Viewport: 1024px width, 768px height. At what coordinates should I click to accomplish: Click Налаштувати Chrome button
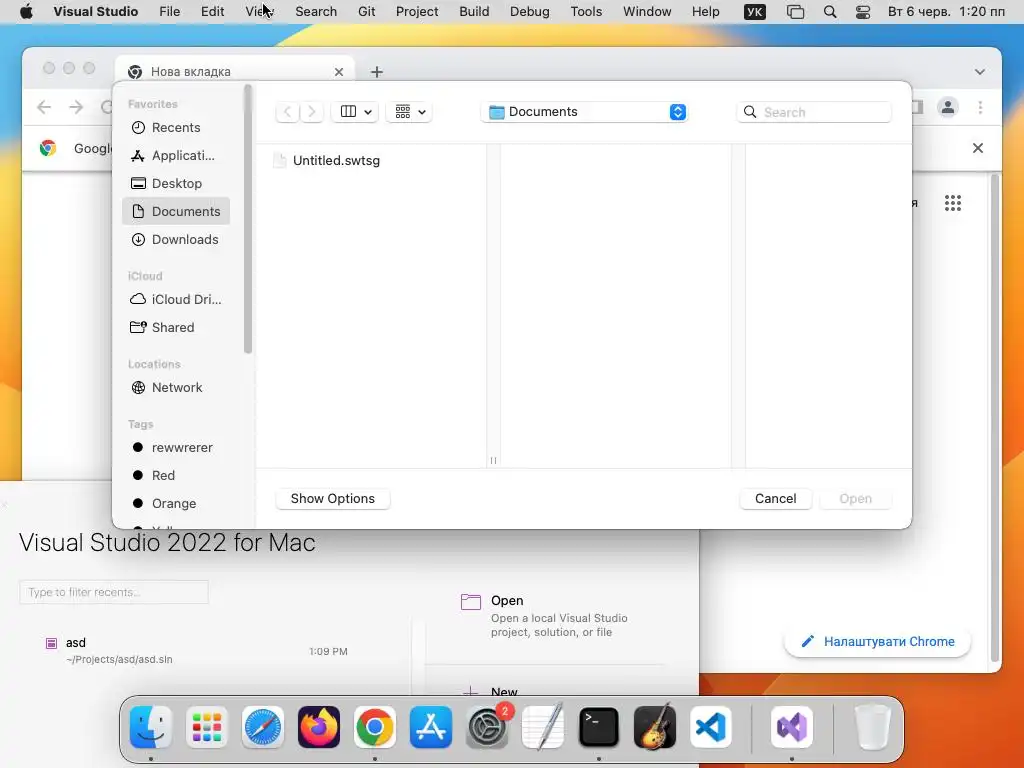click(877, 641)
